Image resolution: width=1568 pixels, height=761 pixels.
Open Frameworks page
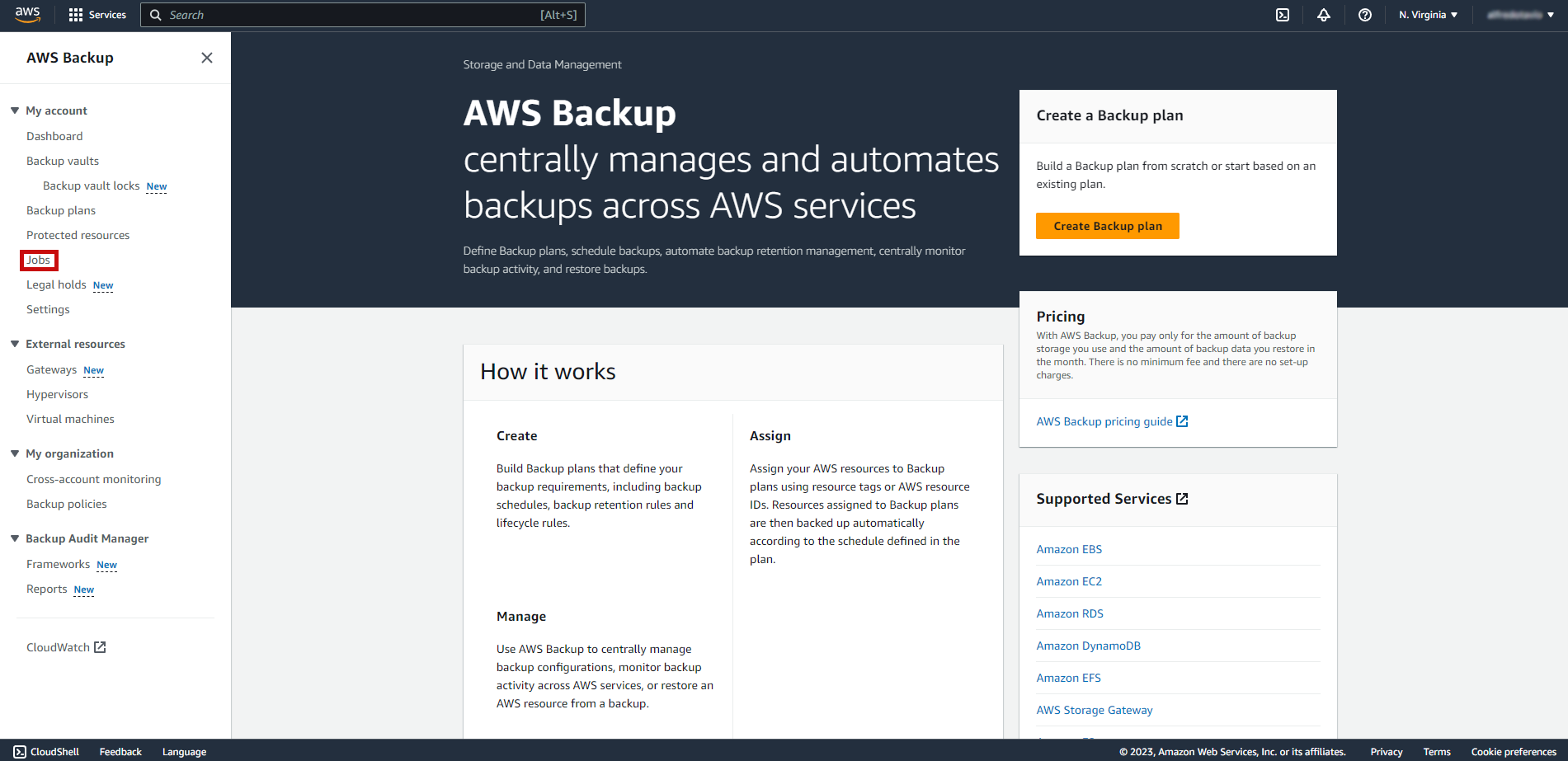(x=58, y=564)
